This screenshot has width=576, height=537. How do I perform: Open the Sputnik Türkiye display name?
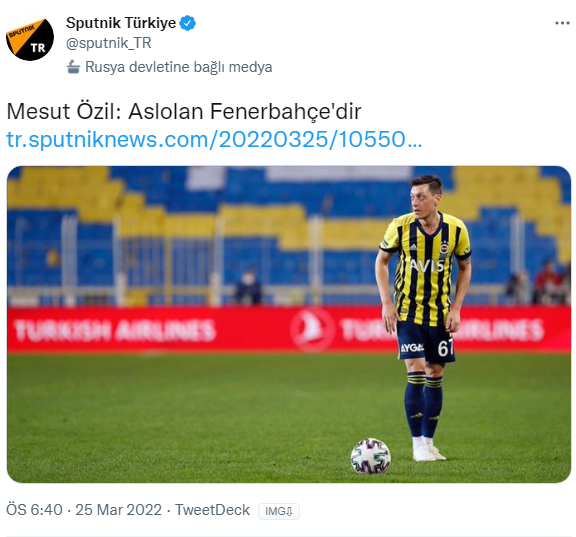(x=121, y=23)
